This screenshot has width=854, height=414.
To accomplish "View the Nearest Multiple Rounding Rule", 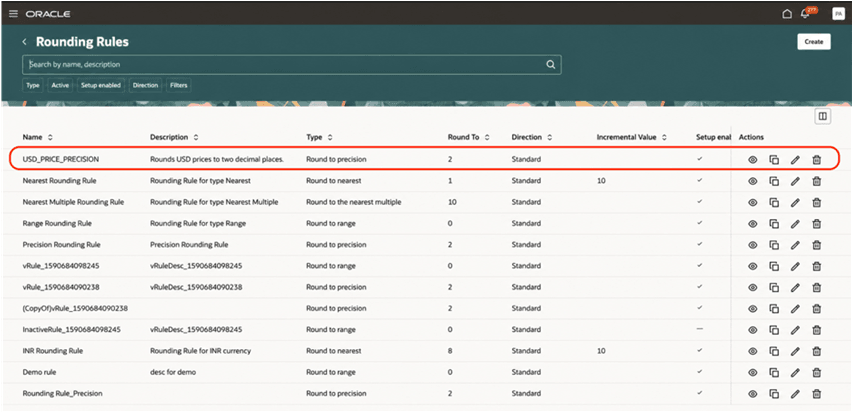I will tap(753, 202).
